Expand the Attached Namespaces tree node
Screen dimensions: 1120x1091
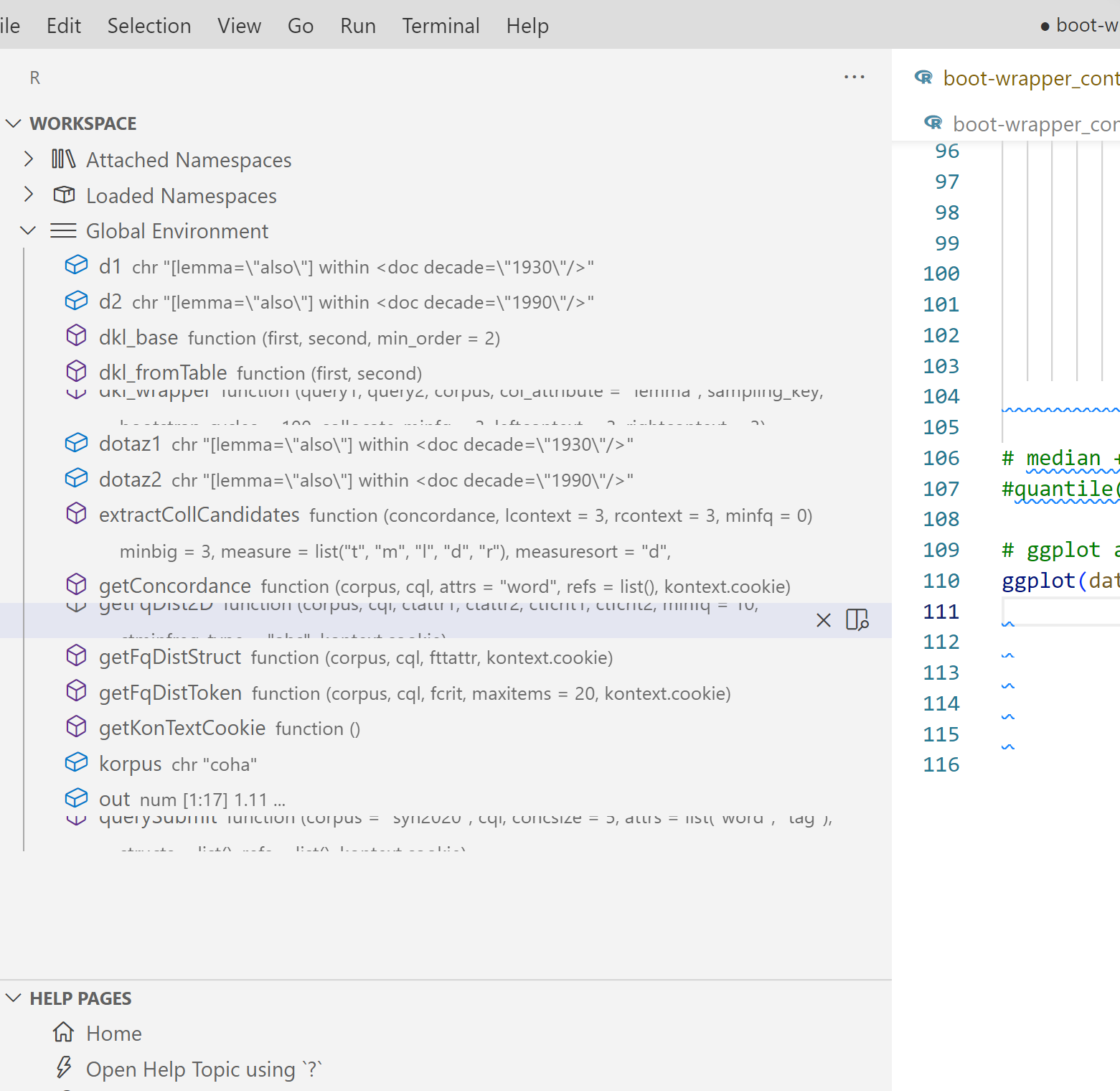29,159
